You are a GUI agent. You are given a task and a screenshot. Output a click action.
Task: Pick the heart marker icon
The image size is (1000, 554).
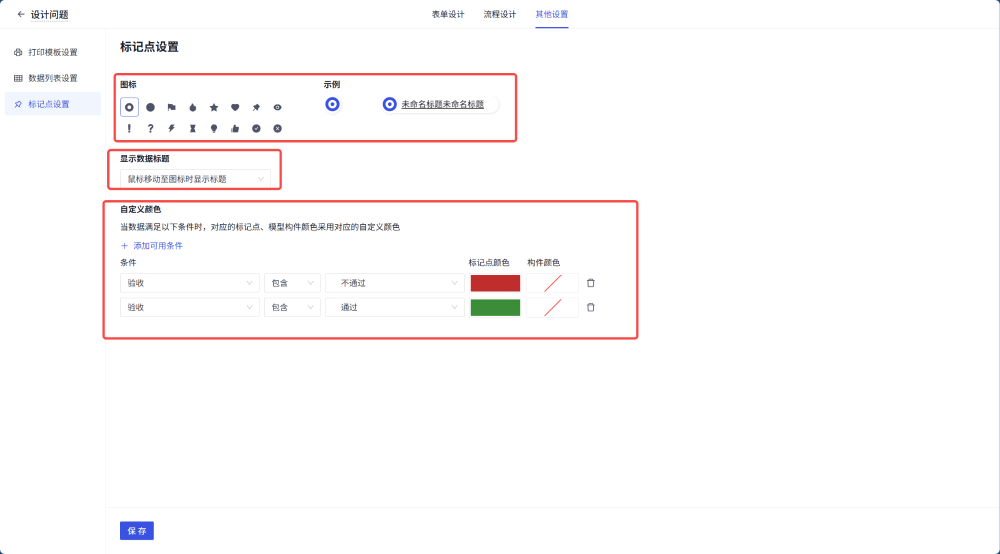pos(235,107)
